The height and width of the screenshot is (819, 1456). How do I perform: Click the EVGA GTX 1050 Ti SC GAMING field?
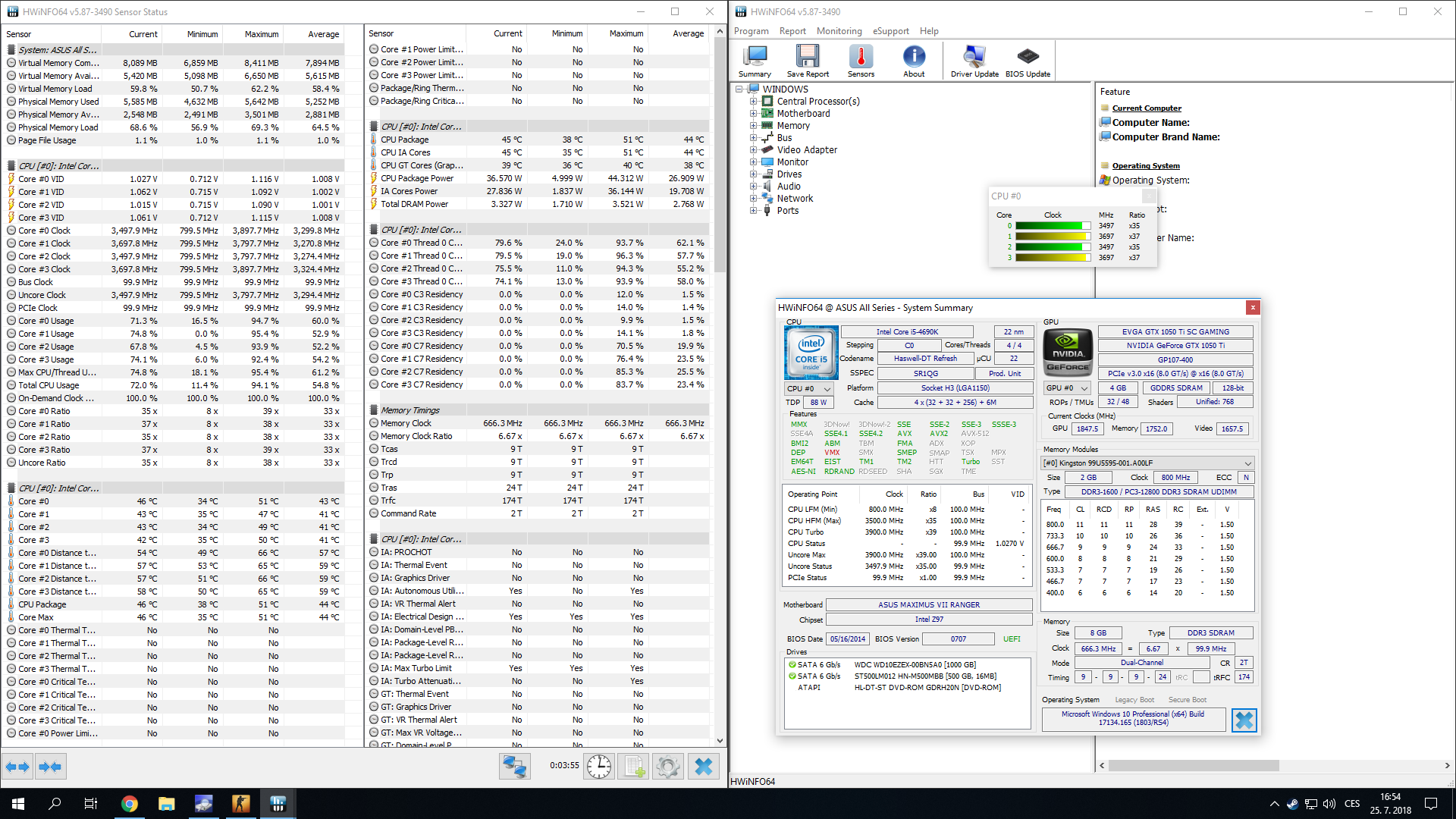pos(1175,332)
